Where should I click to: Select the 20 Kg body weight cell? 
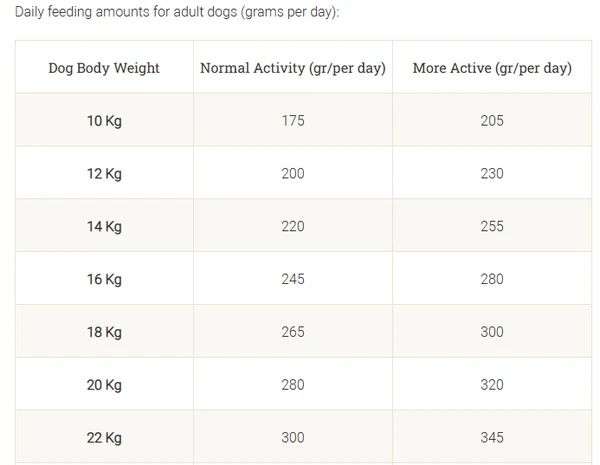pyautogui.click(x=104, y=385)
